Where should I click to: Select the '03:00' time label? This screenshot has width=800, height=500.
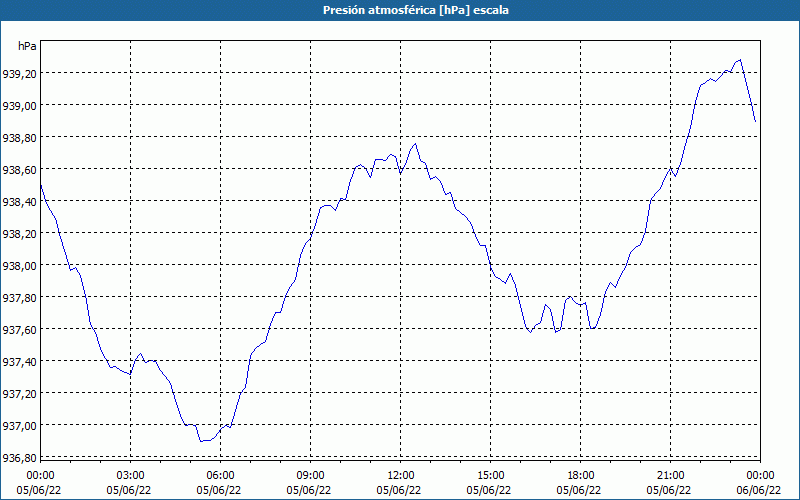pos(131,476)
